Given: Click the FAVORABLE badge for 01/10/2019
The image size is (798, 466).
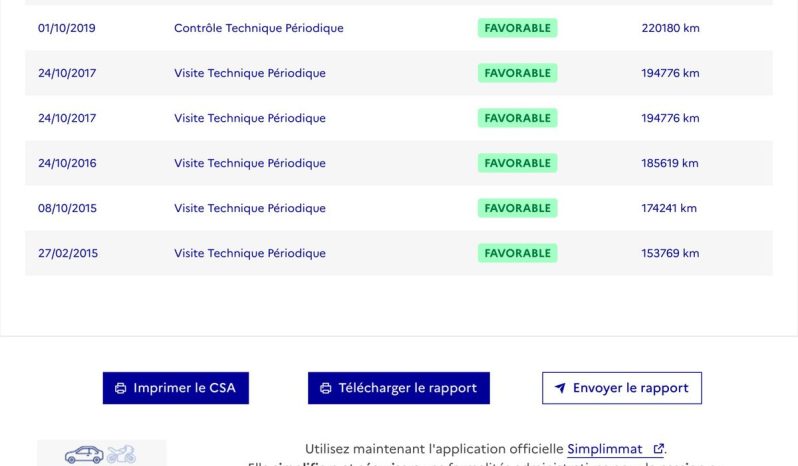Looking at the screenshot, I should tap(517, 28).
